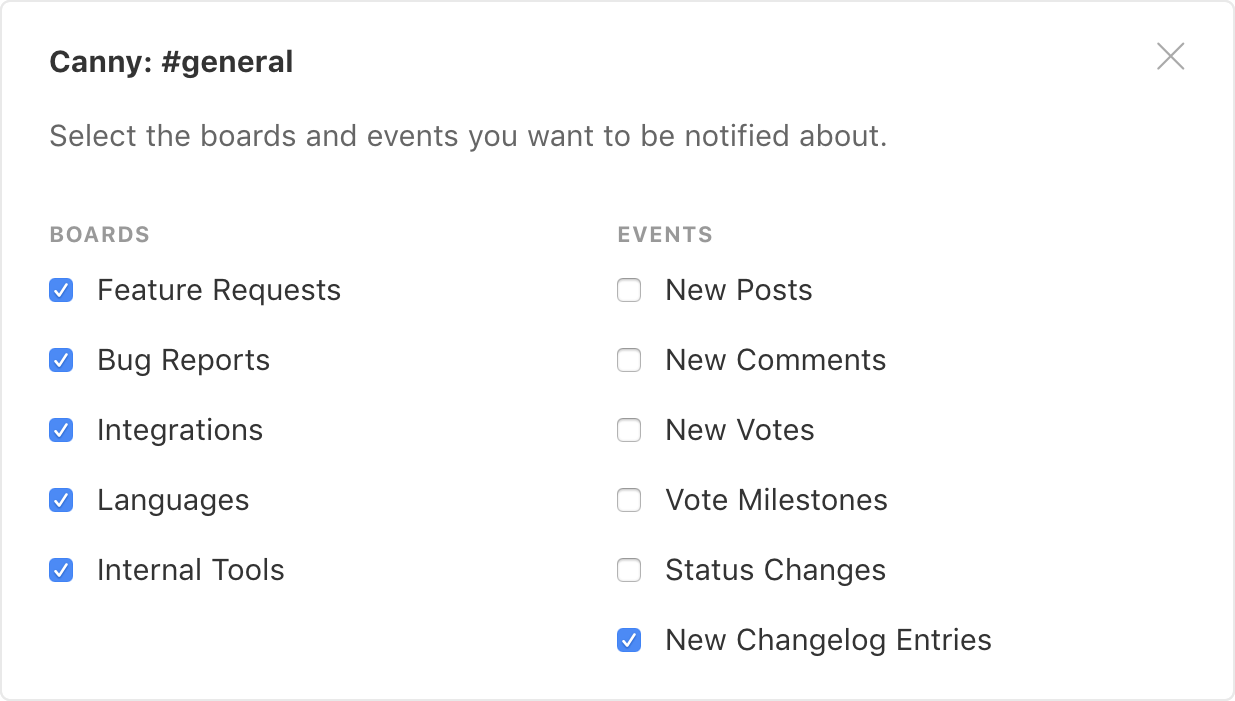Screen dimensions: 1235x701
Task: Click the "Bug Reports" label text
Action: [x=183, y=361]
